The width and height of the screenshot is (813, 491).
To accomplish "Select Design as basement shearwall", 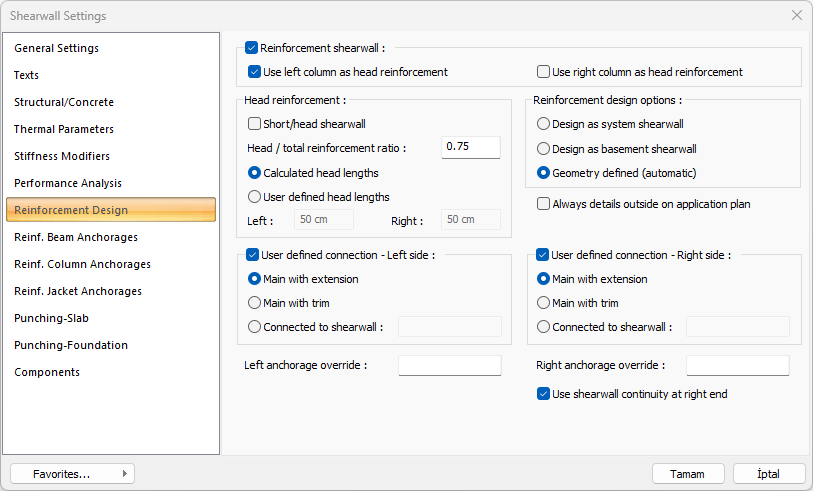I will coord(544,149).
